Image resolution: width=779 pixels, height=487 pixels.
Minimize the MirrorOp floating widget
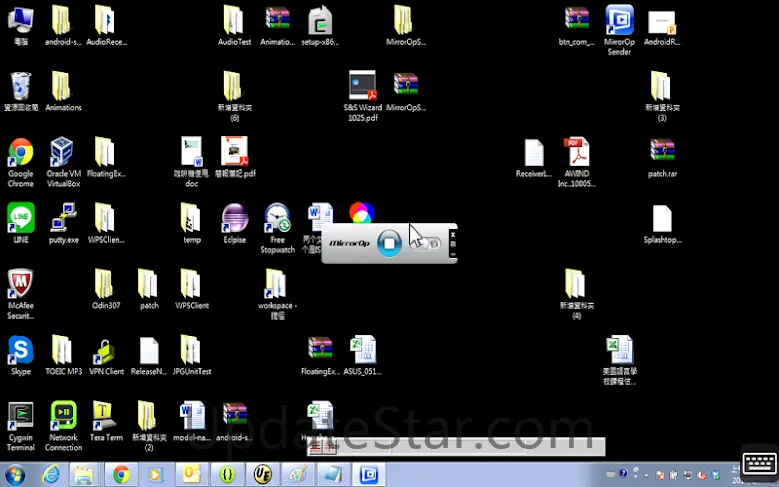point(453,254)
